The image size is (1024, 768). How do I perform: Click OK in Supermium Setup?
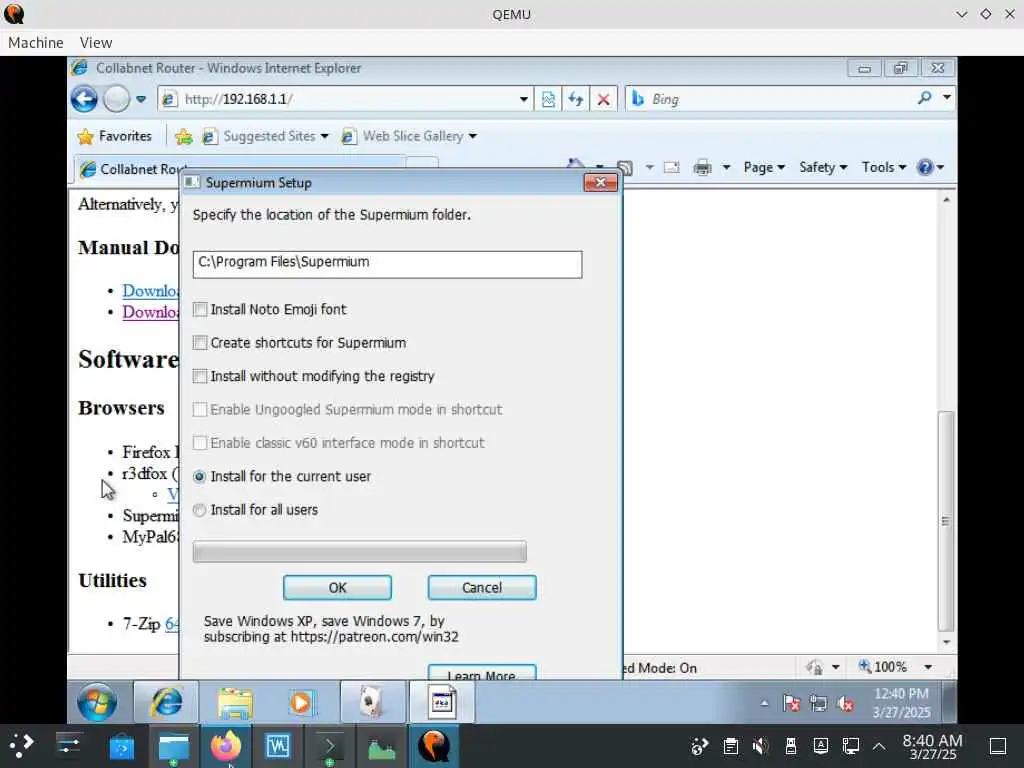coord(338,588)
